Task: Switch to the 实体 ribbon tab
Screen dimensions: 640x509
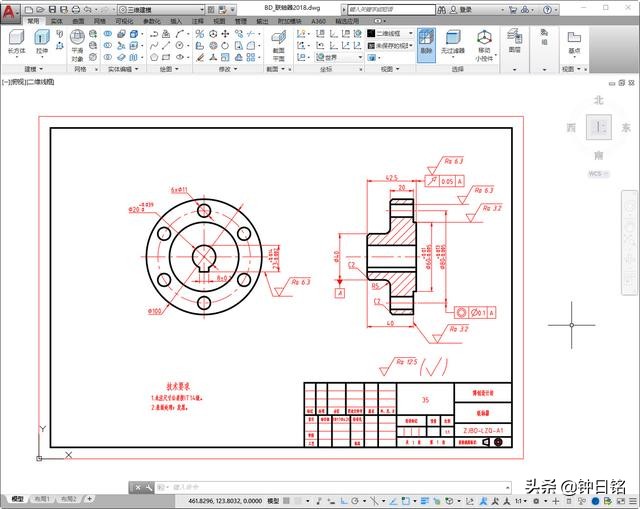Action: 56,20
